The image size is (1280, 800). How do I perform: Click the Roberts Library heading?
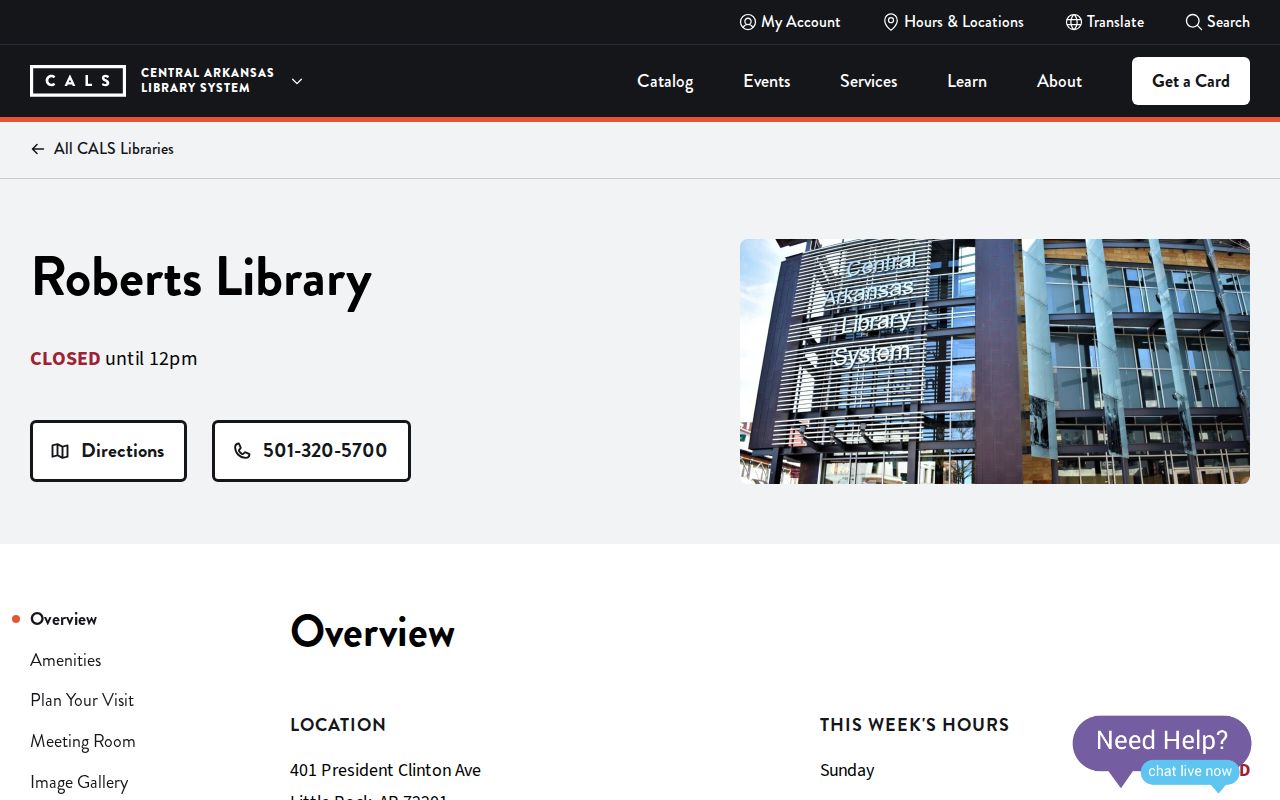point(201,277)
